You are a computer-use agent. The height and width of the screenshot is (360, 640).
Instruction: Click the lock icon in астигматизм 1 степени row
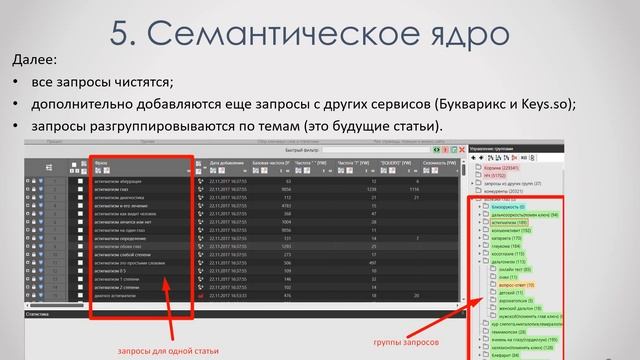click(x=34, y=279)
